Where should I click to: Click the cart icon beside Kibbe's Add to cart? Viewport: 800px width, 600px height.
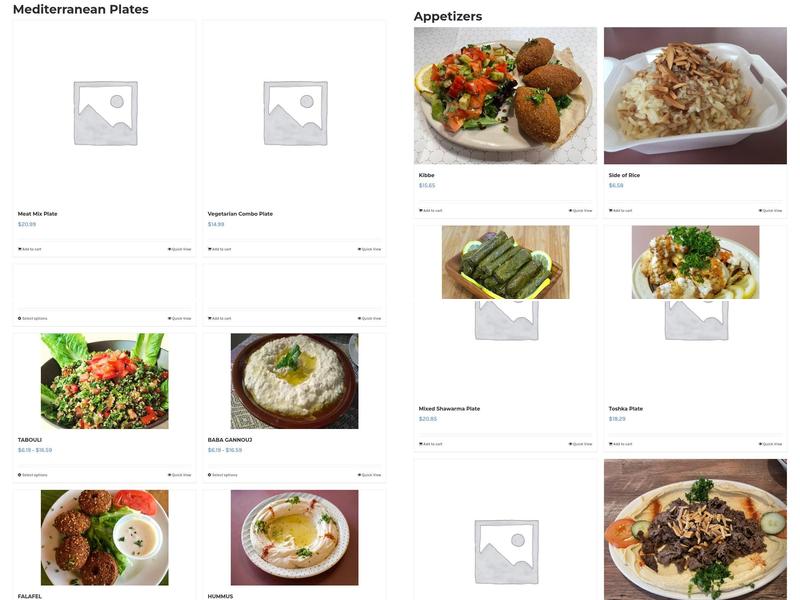pos(419,210)
